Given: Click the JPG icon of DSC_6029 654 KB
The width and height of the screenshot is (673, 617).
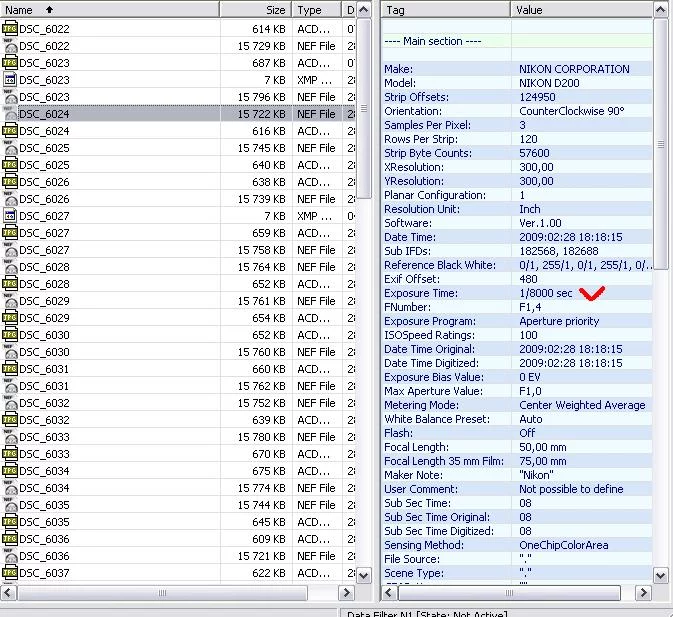Looking at the screenshot, I should coord(10,318).
